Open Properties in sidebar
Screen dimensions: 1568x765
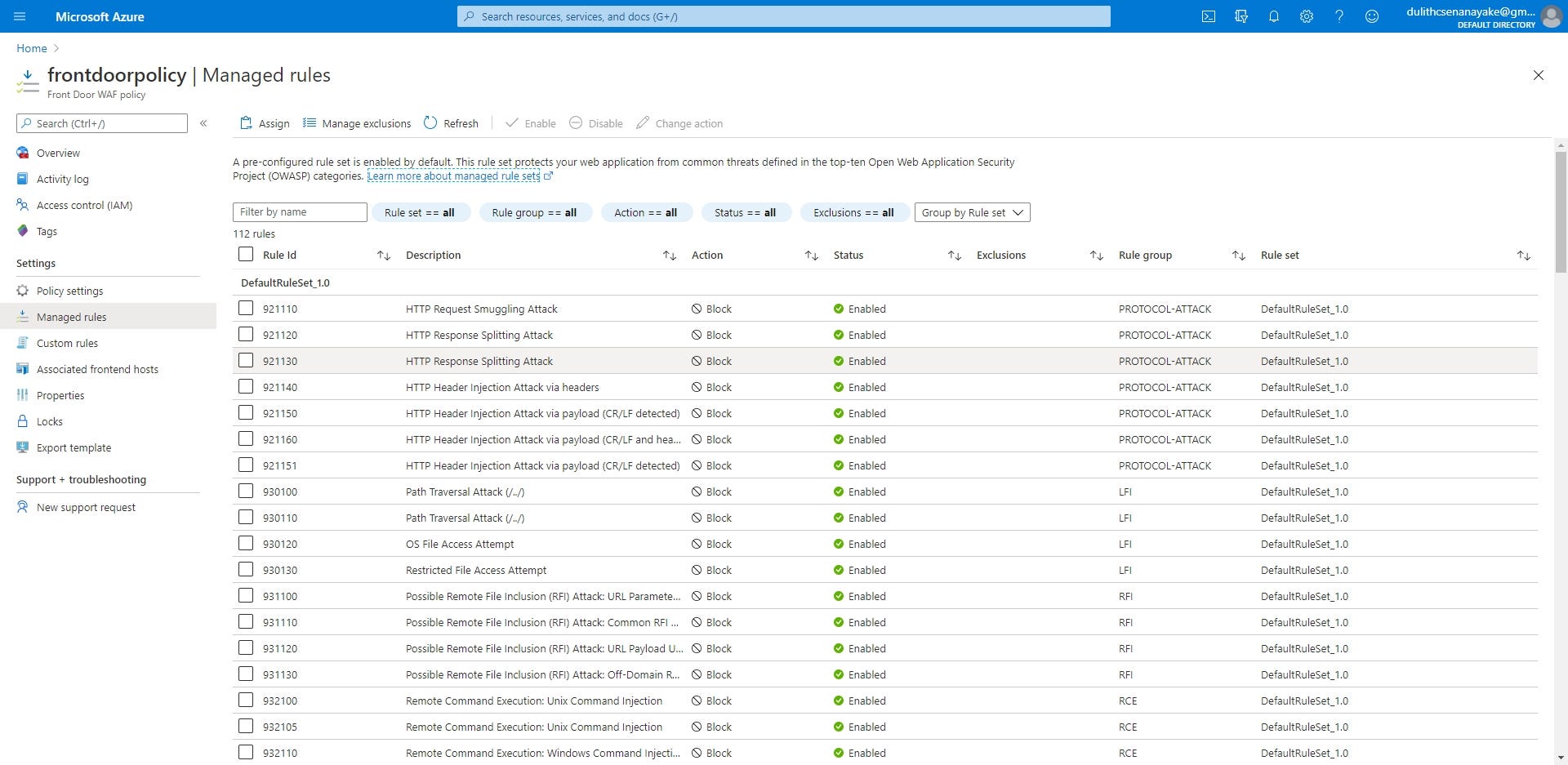[60, 395]
